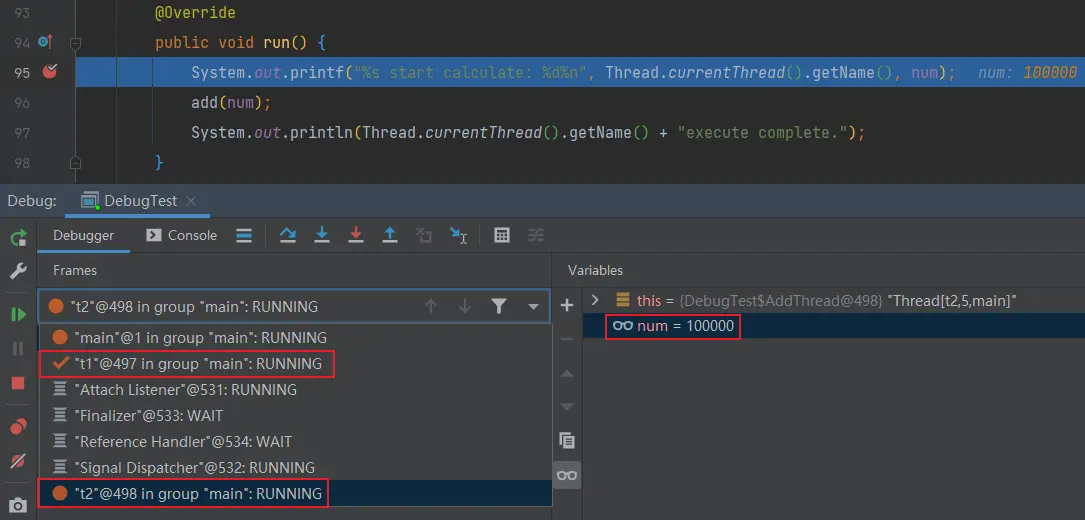This screenshot has width=1085, height=520.
Task: Click the camera thread dump icon
Action: pos(18,505)
